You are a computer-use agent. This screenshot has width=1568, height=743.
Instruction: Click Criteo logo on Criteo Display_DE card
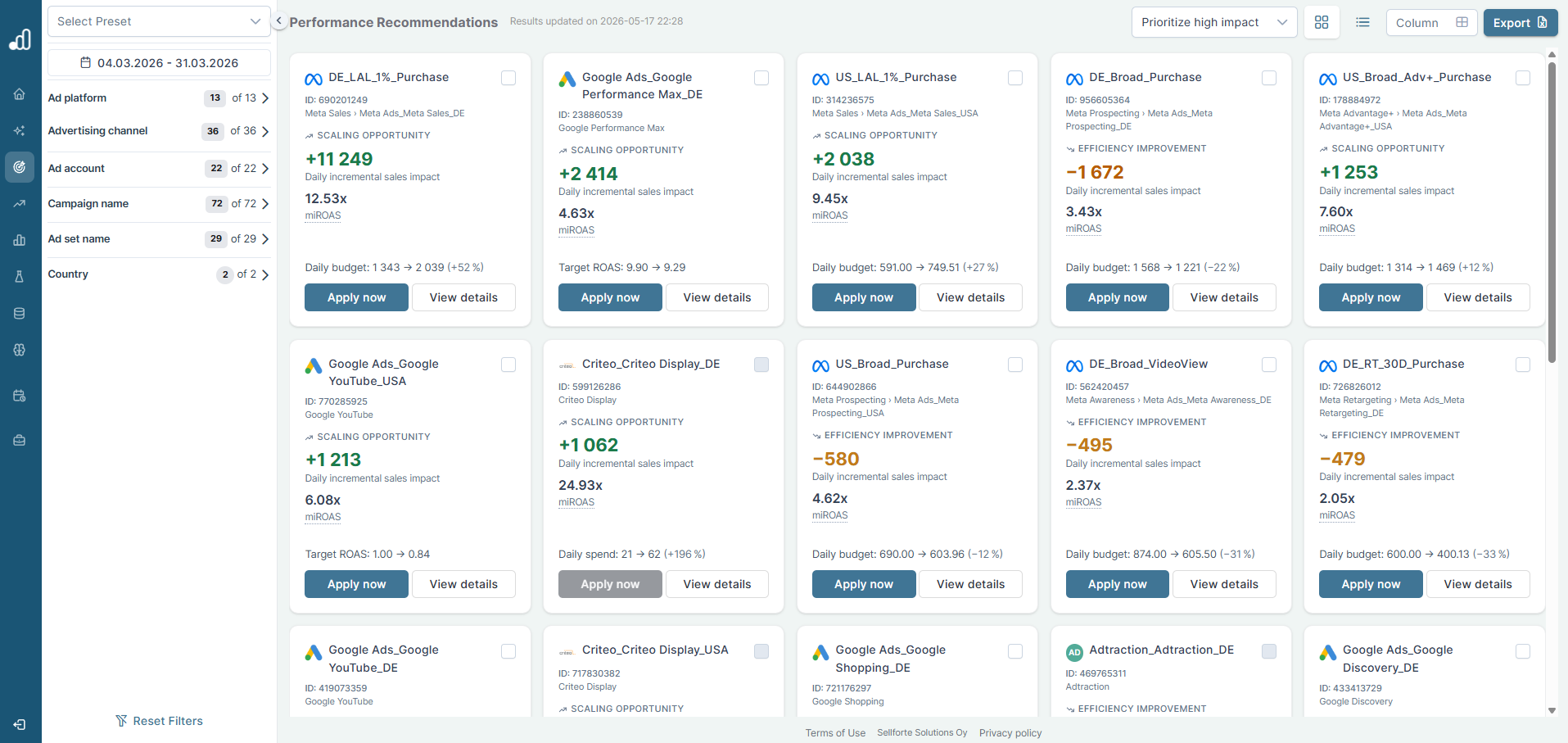coord(567,365)
